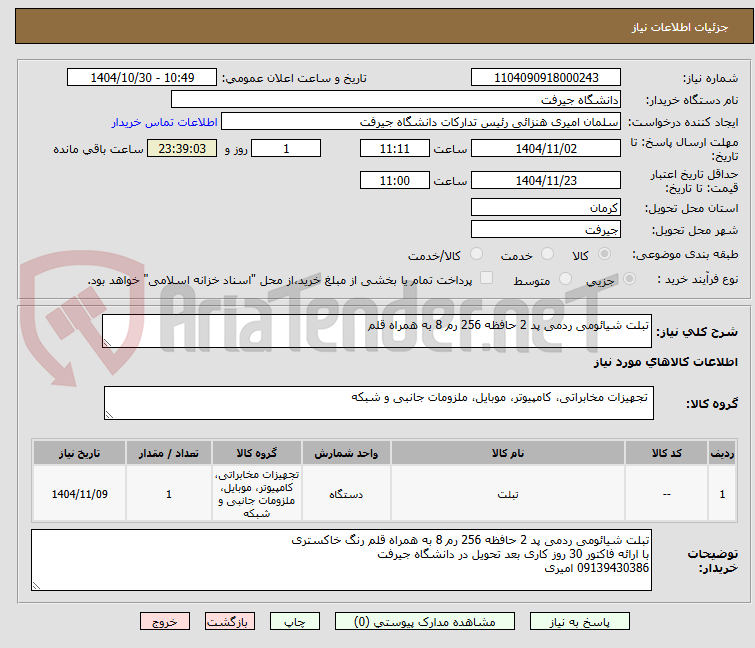Screen dimensions: 755x648
Task: Click the چاپ print button
Action: (294, 622)
